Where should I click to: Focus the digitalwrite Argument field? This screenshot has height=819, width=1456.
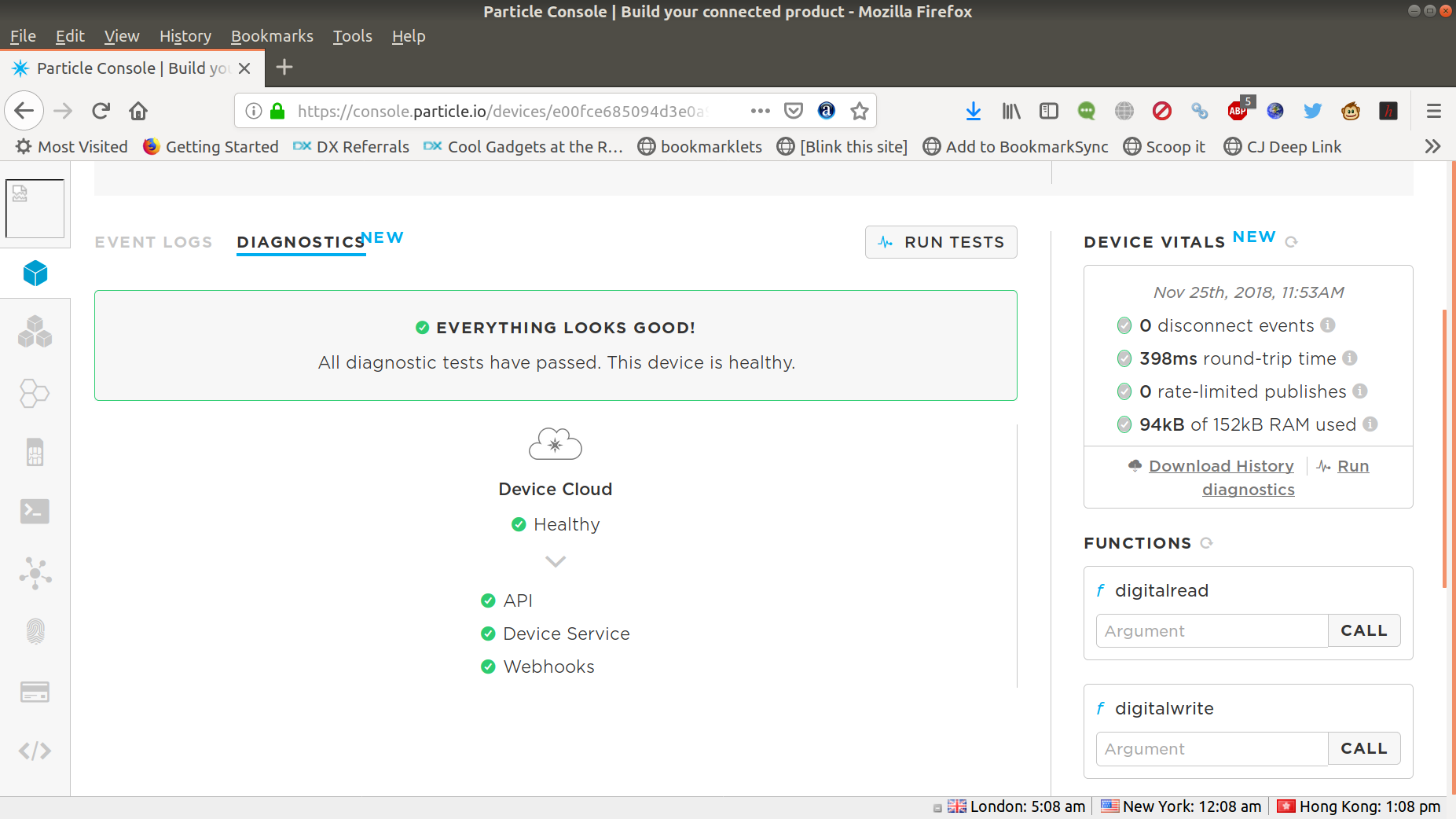1212,748
